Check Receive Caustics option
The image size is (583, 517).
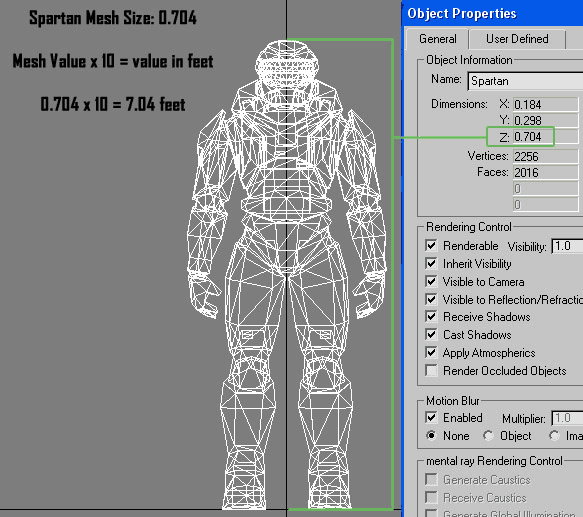point(431,497)
